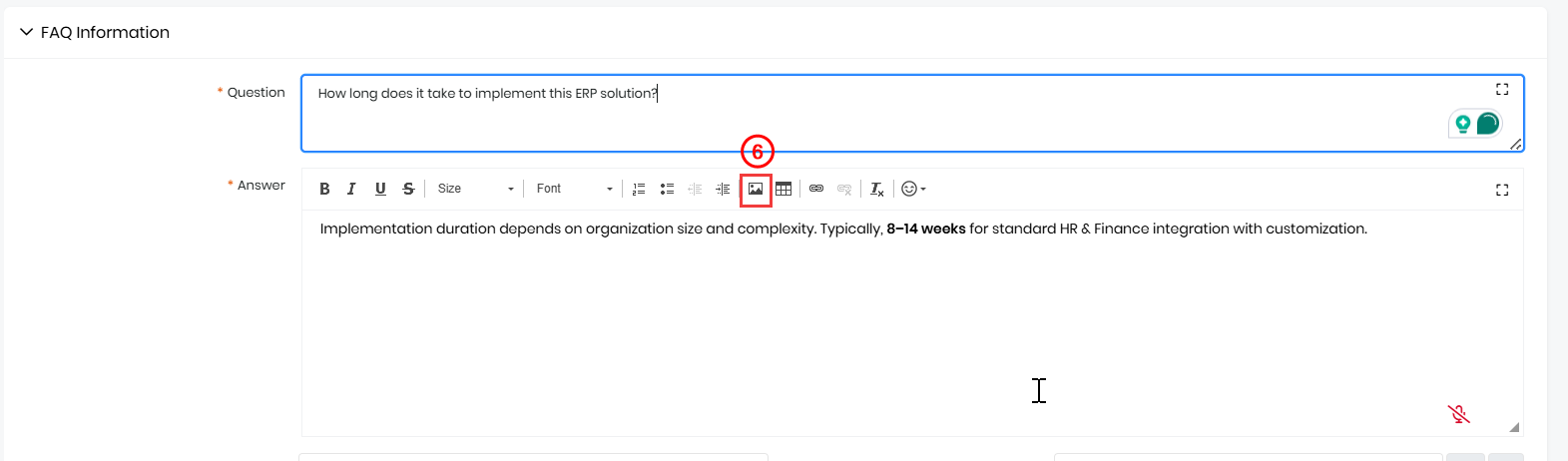
Task: Click the insert link icon
Action: pos(816,189)
